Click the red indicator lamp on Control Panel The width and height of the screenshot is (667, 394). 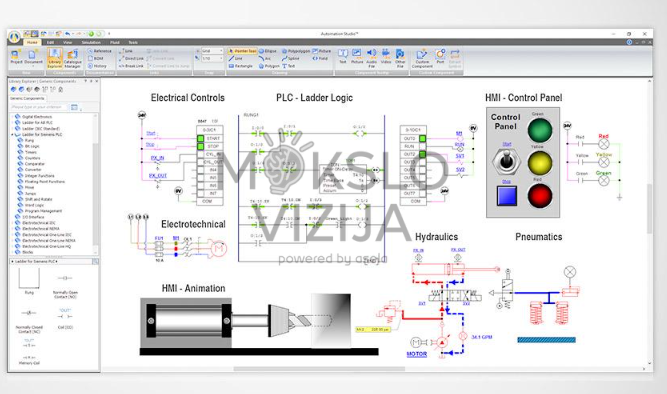click(540, 196)
